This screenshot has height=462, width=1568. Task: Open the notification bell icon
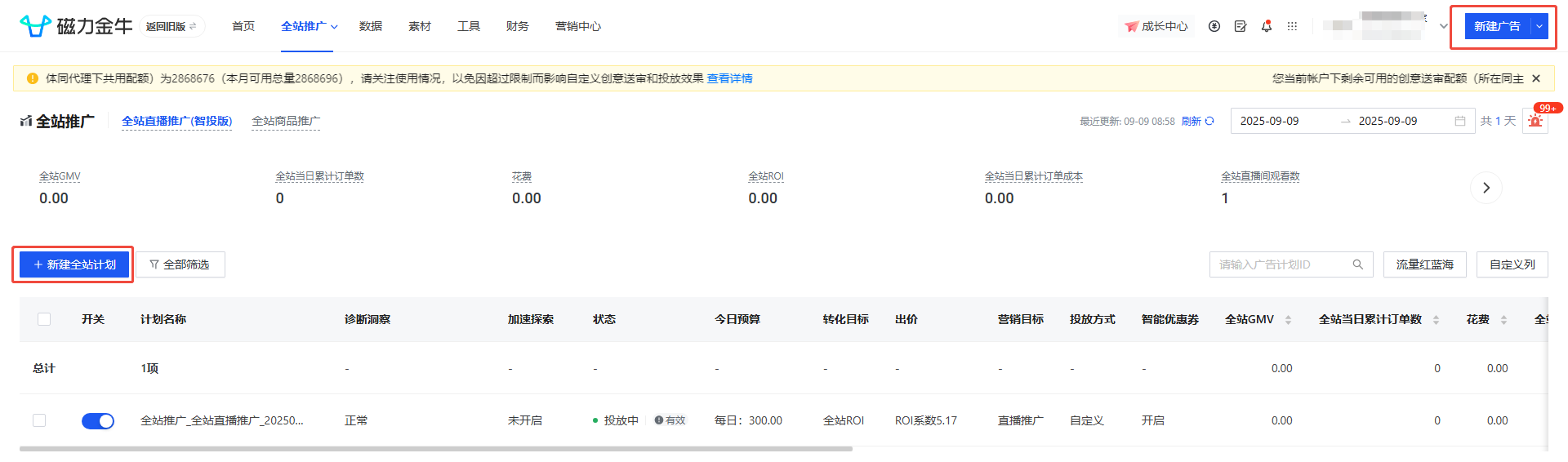pos(1267,26)
